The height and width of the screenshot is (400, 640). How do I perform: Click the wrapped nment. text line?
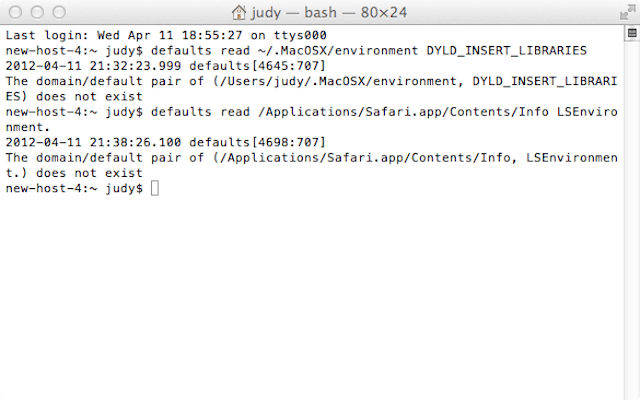point(28,127)
